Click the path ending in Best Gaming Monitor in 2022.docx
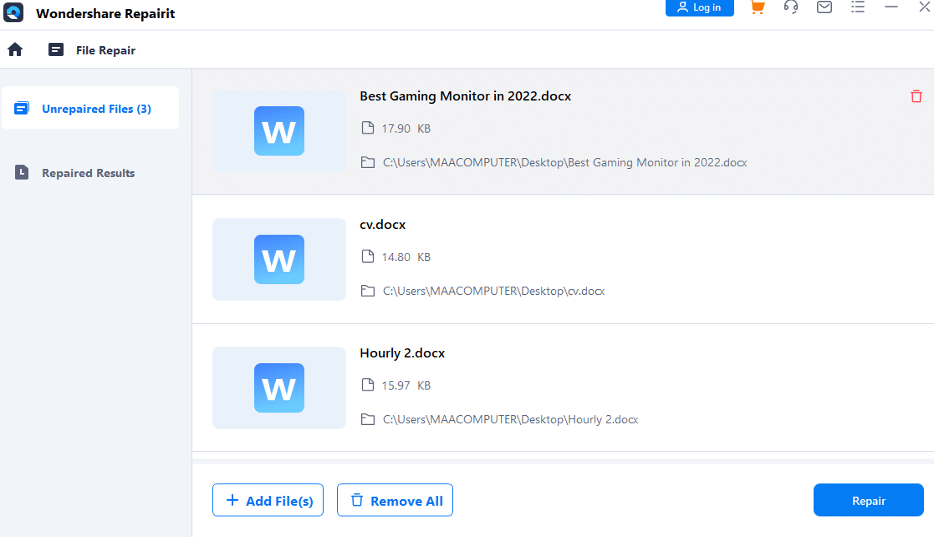Image resolution: width=934 pixels, height=538 pixels. click(565, 162)
